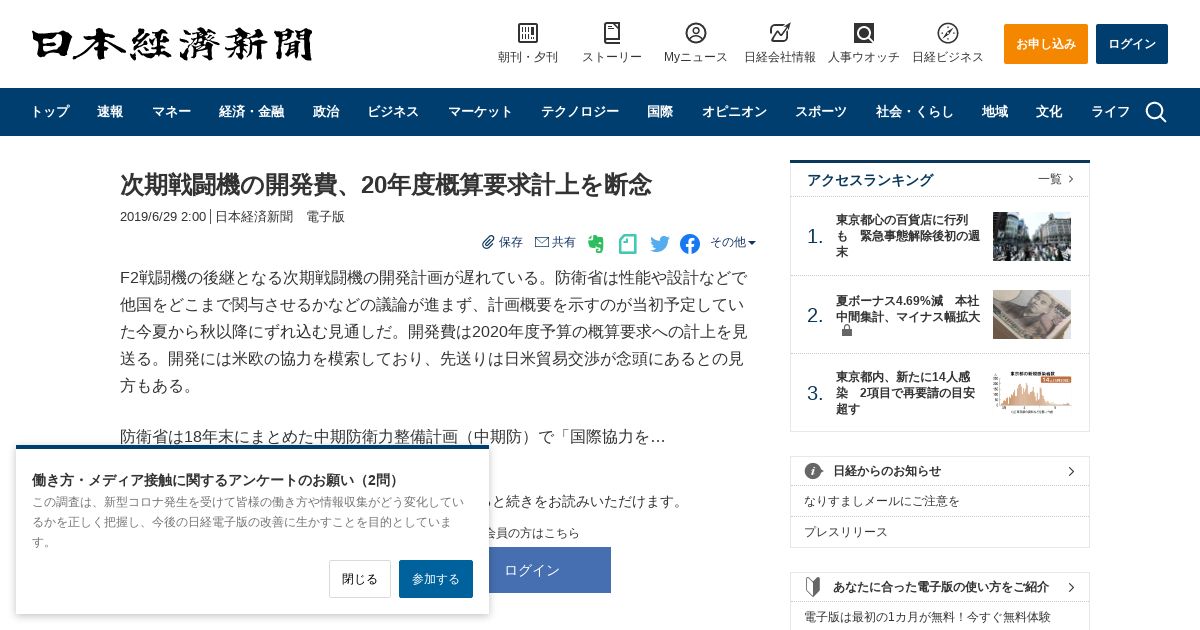Click the lock icon on 夏ボーナス article

coord(847,330)
